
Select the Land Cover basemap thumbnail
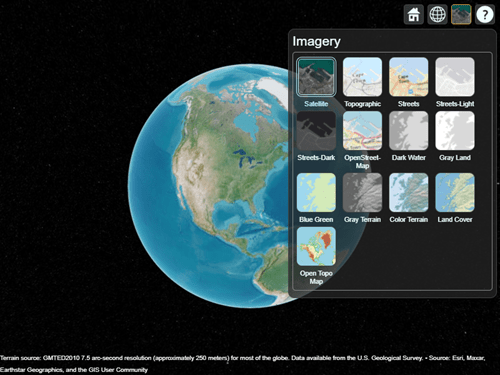pyautogui.click(x=455, y=192)
